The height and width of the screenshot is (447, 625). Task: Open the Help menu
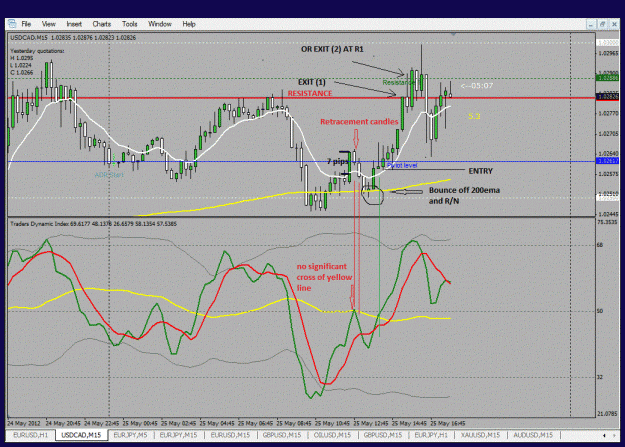point(189,24)
